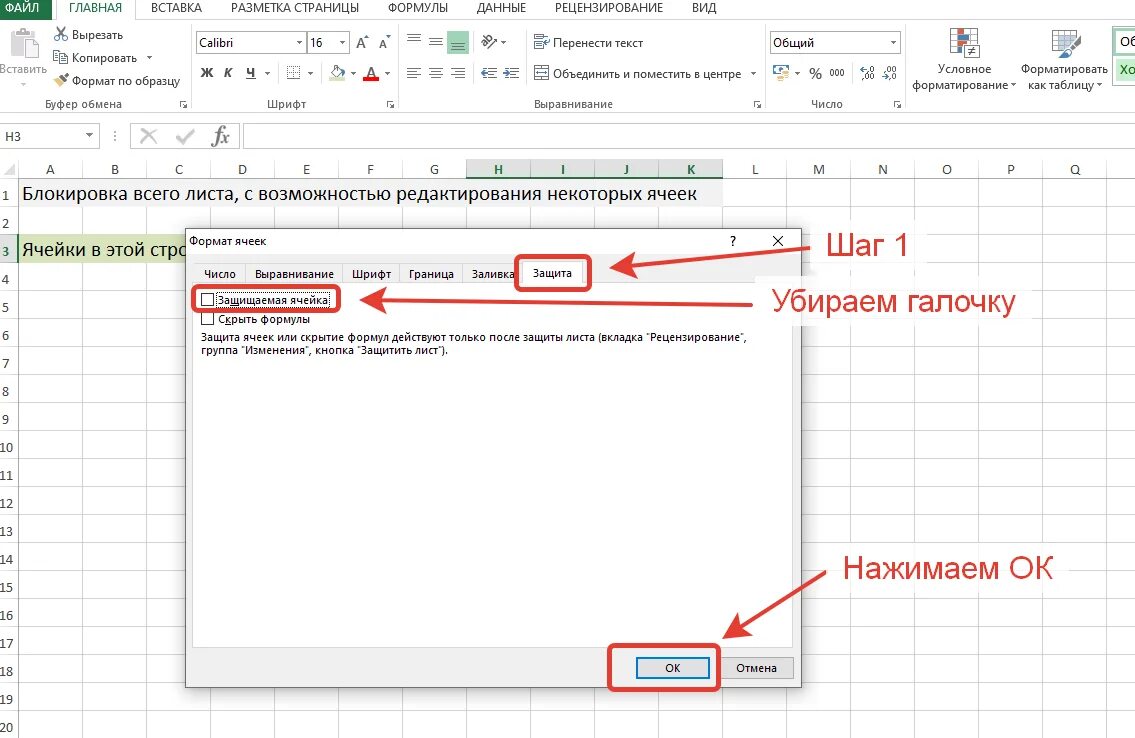This screenshot has height=738, width=1135.
Task: Decrease font size with small A icon
Action: tap(384, 43)
